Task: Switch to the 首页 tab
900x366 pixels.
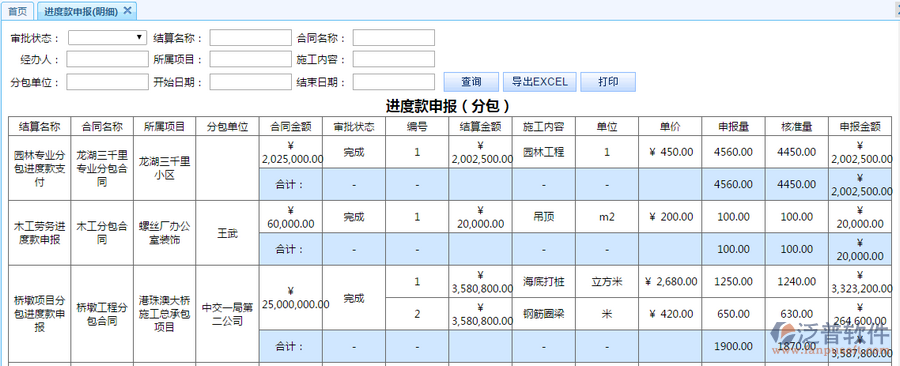Action: pos(17,11)
